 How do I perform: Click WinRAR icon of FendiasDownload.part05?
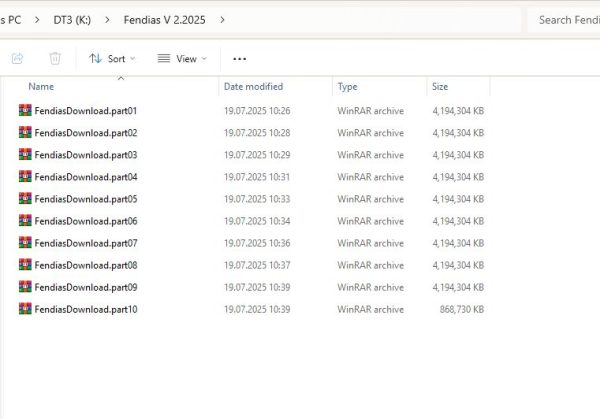[x=25, y=199]
